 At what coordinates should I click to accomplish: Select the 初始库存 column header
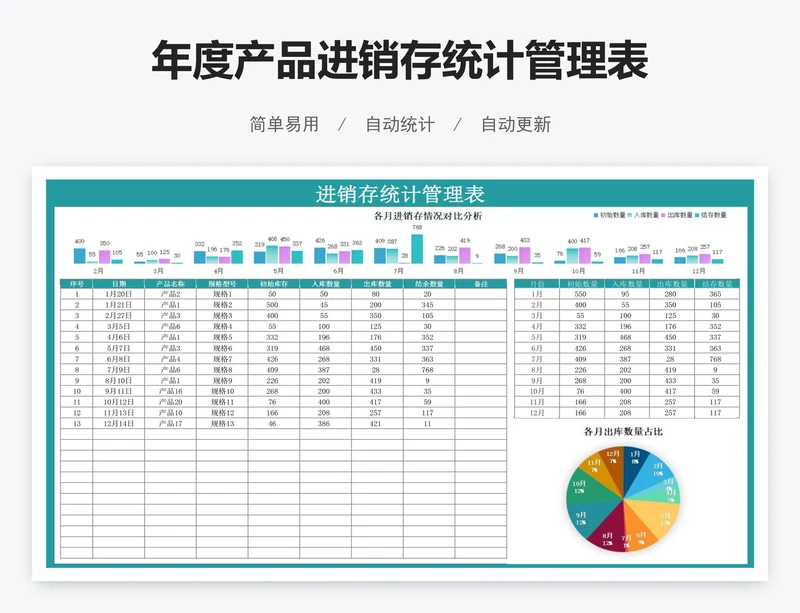(x=274, y=284)
